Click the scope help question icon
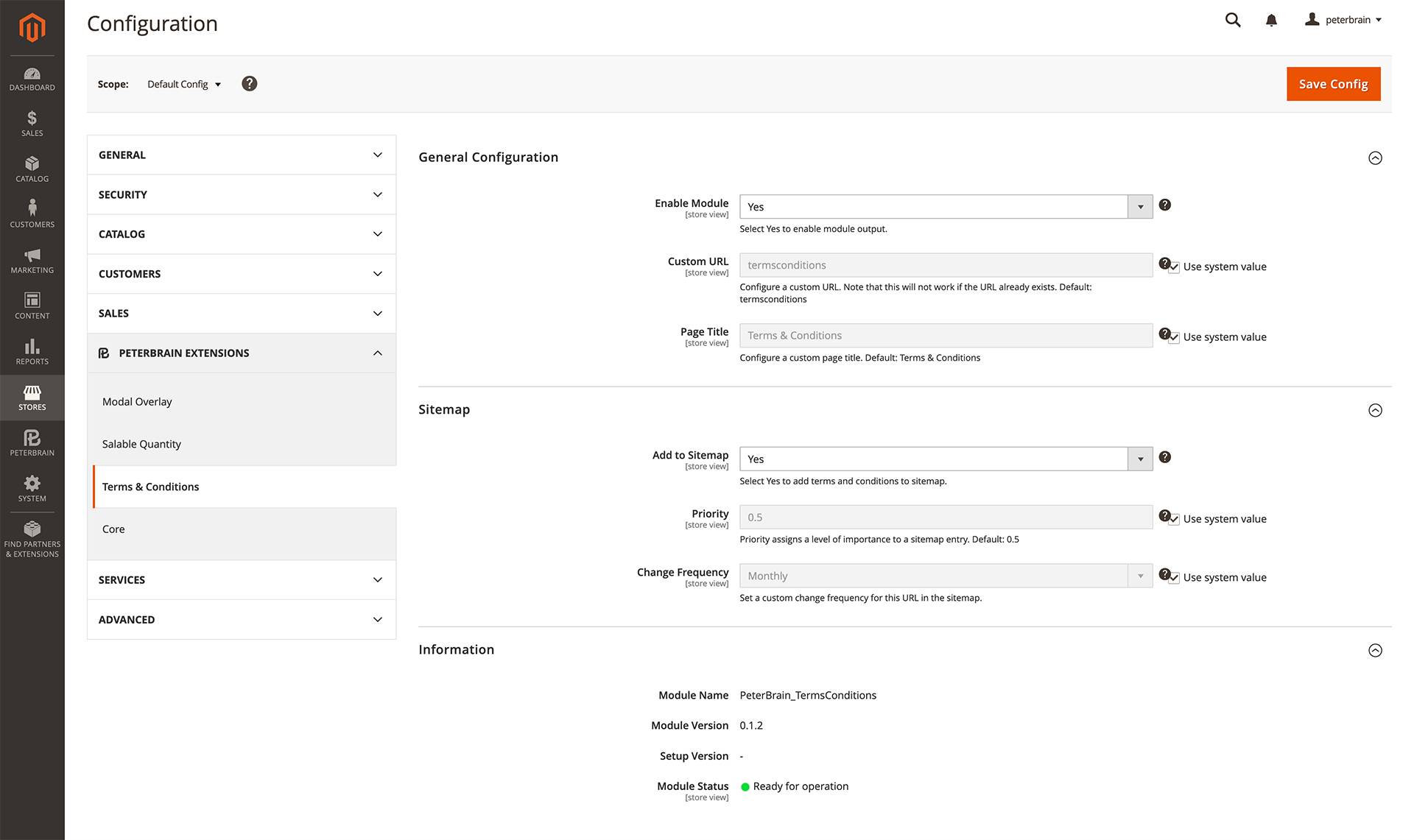The image size is (1414, 840). pos(250,84)
